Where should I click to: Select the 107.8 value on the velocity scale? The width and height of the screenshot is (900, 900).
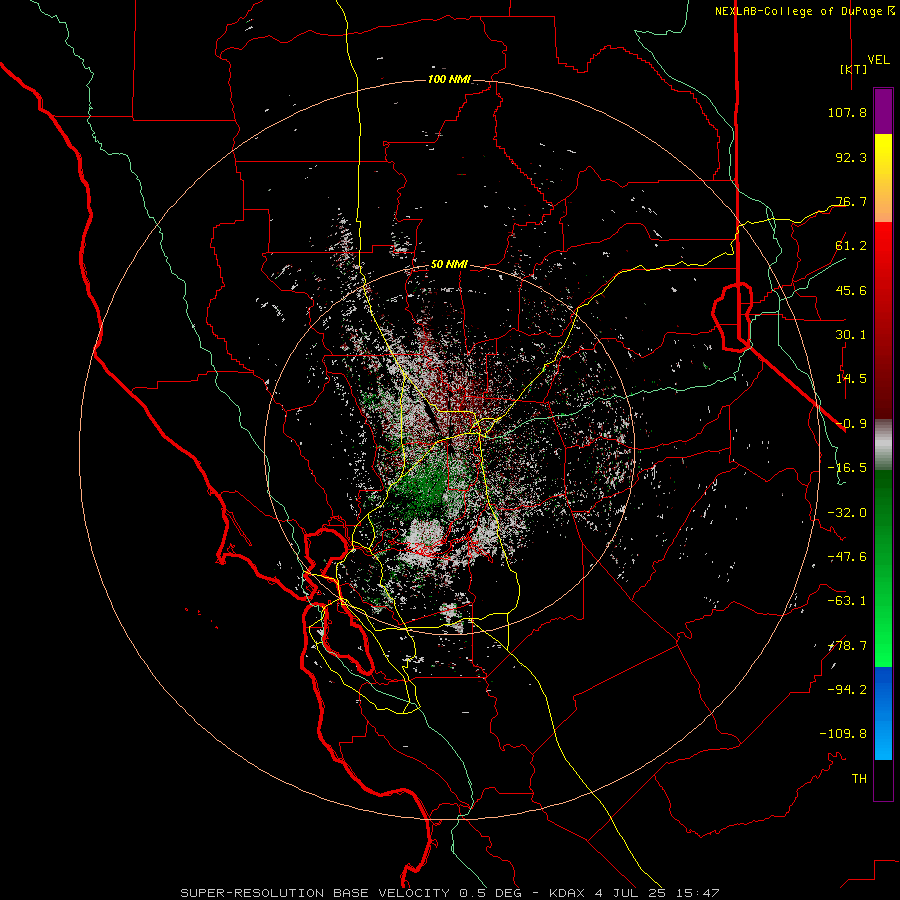tap(847, 112)
